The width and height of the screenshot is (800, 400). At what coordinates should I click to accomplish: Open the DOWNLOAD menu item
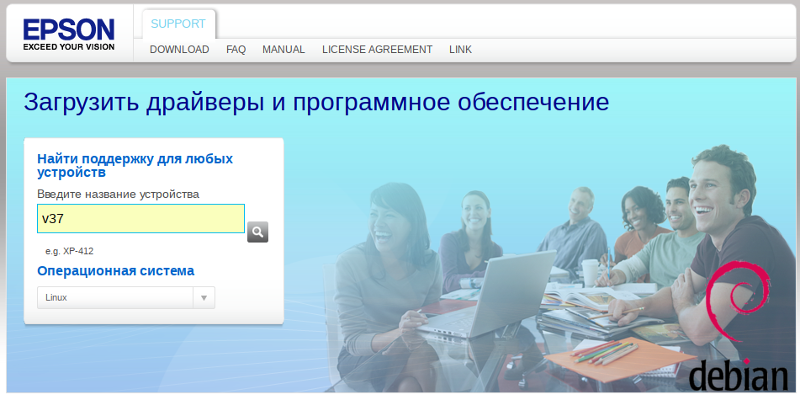tap(180, 49)
